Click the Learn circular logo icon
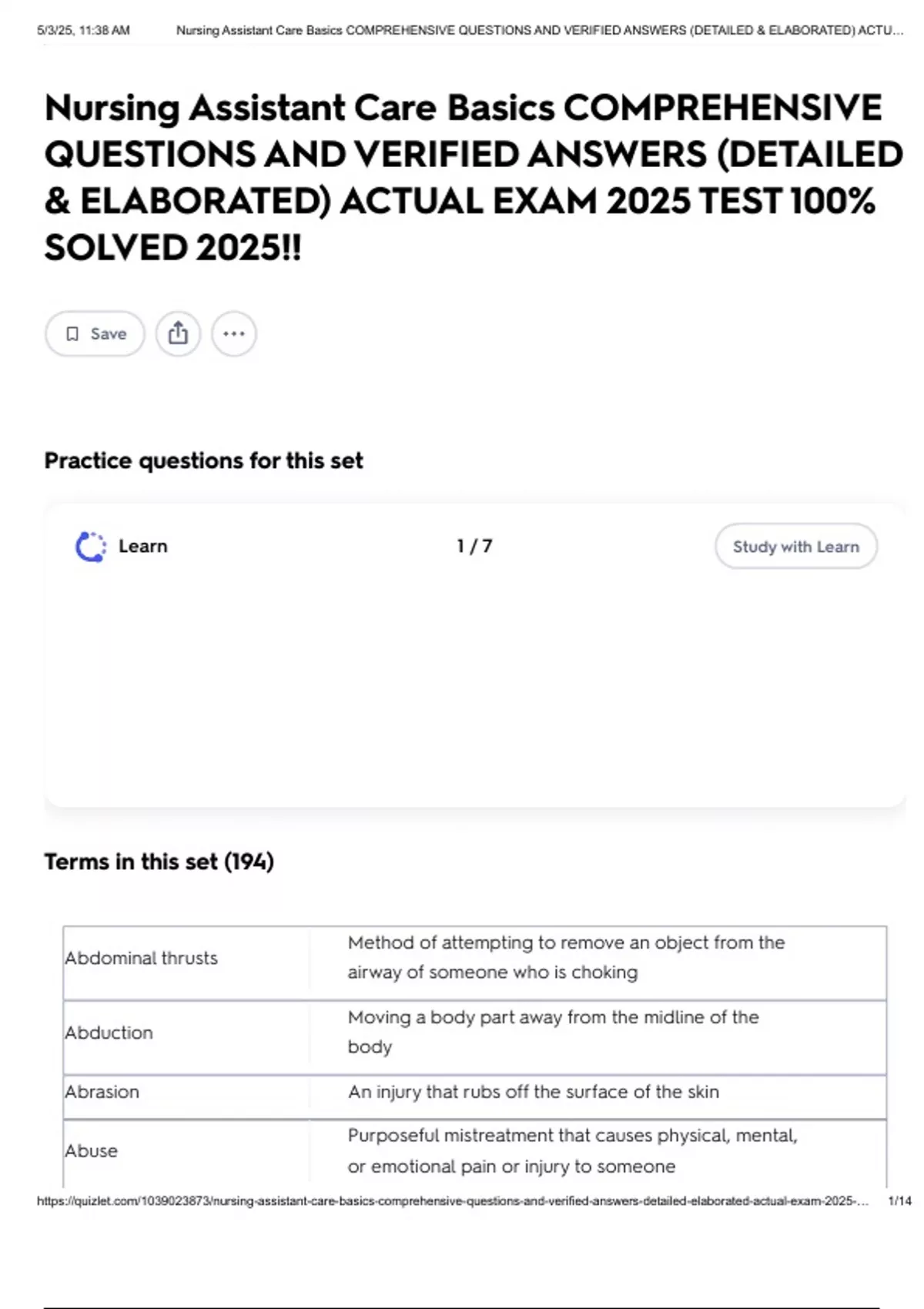The image size is (924, 1309). click(x=91, y=547)
